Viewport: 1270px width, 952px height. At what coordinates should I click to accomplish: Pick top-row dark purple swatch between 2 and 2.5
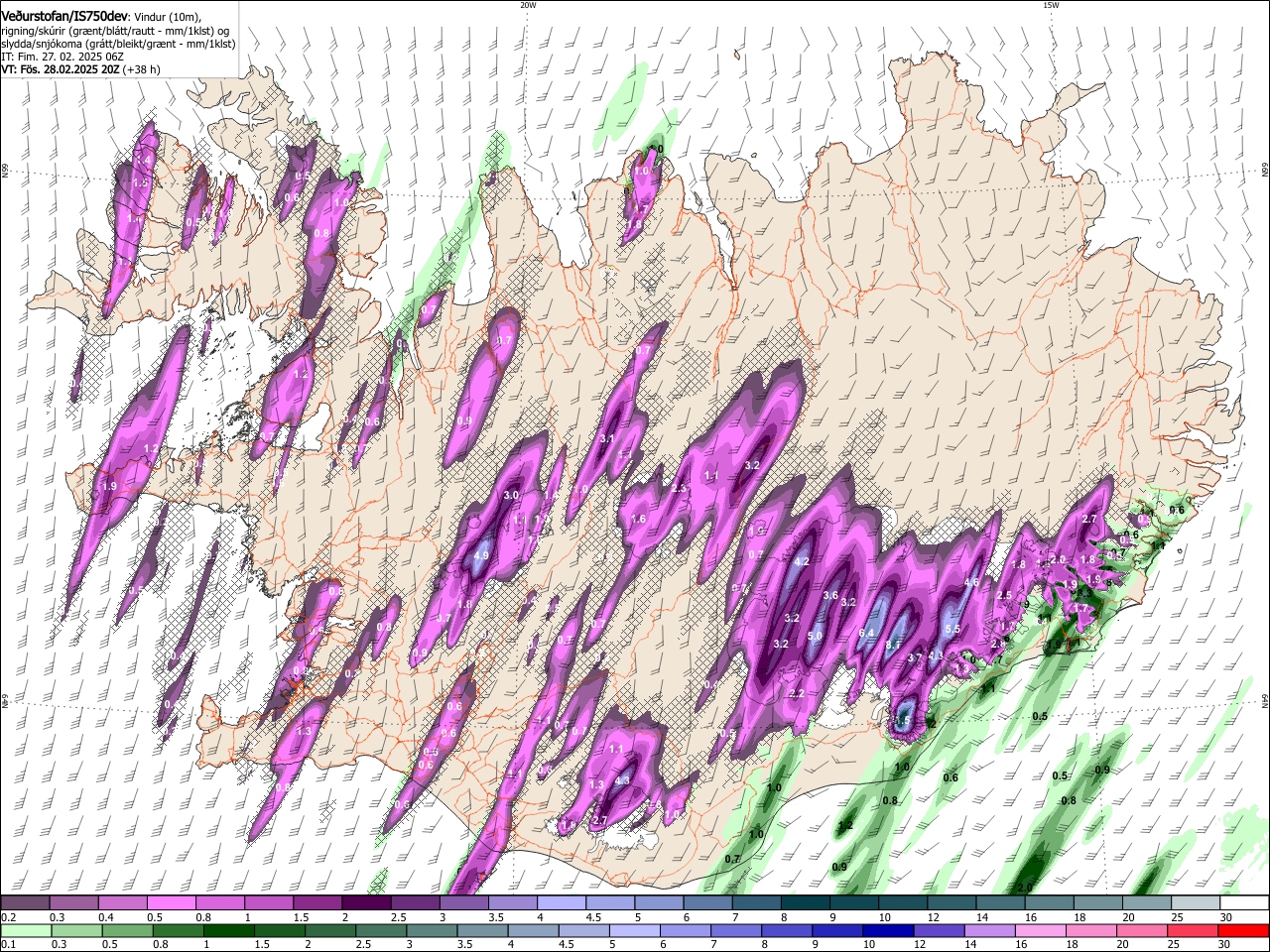click(x=366, y=903)
